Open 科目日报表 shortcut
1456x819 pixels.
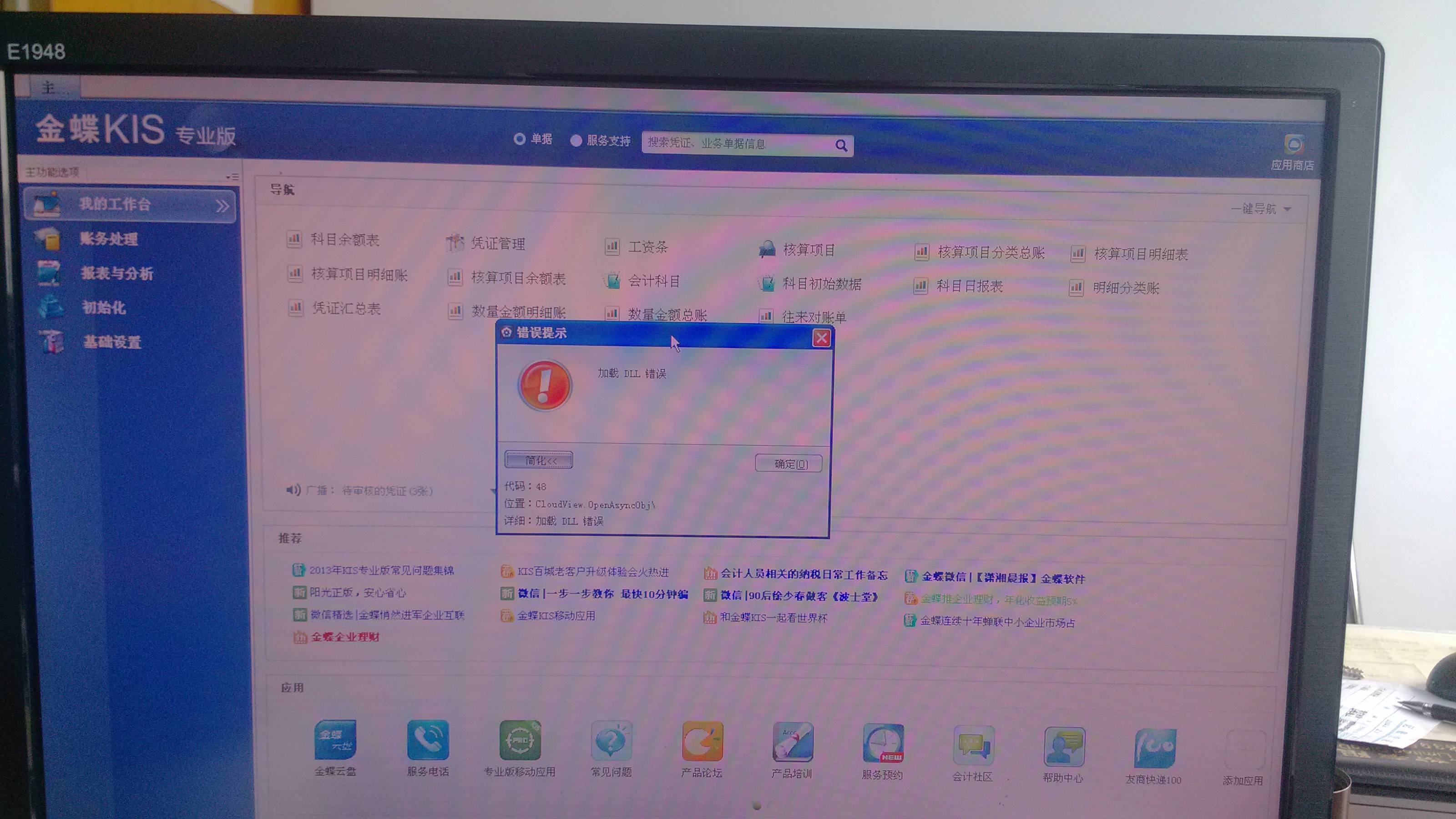click(x=958, y=286)
